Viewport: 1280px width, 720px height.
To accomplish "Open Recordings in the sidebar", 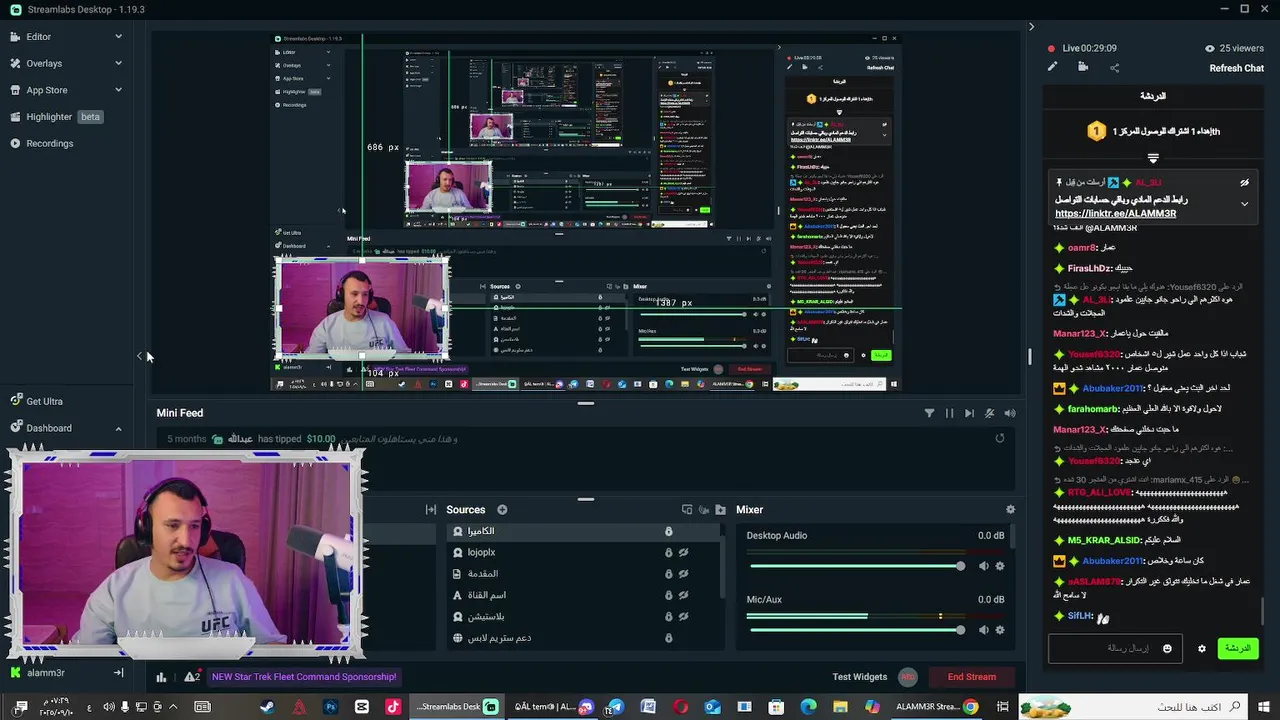I will pyautogui.click(x=49, y=143).
